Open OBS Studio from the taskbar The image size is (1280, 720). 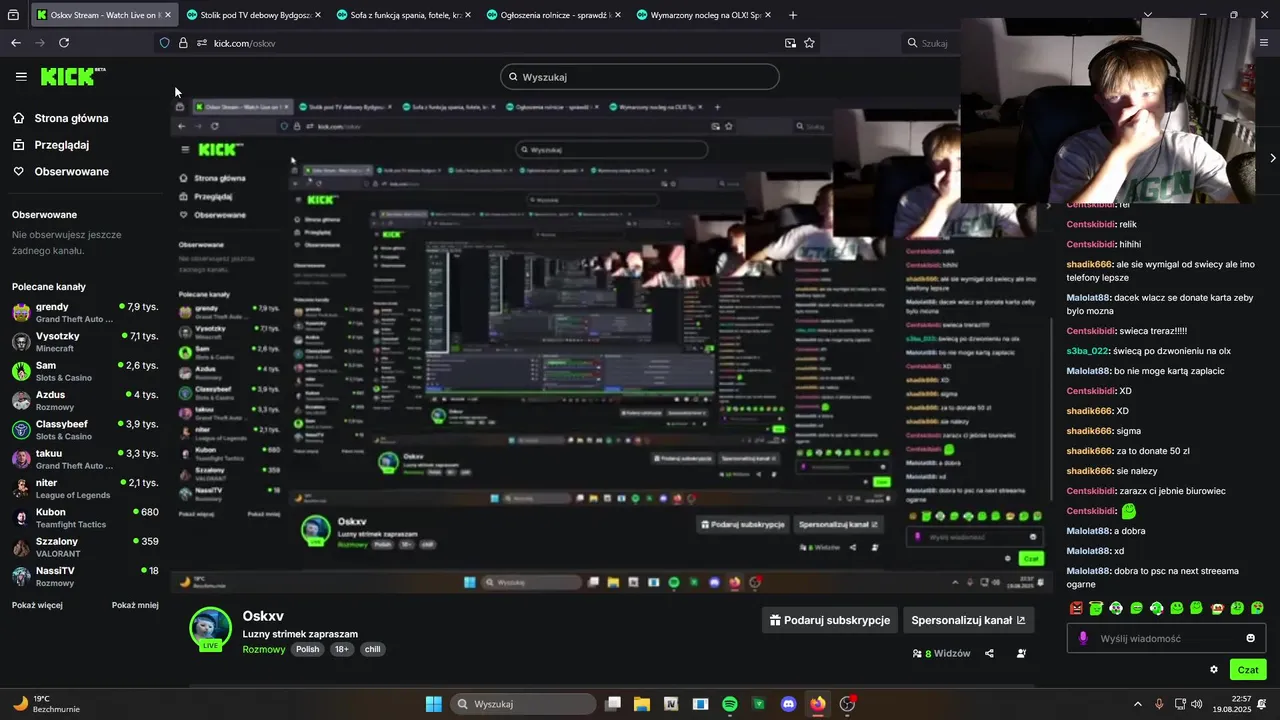pyautogui.click(x=848, y=704)
